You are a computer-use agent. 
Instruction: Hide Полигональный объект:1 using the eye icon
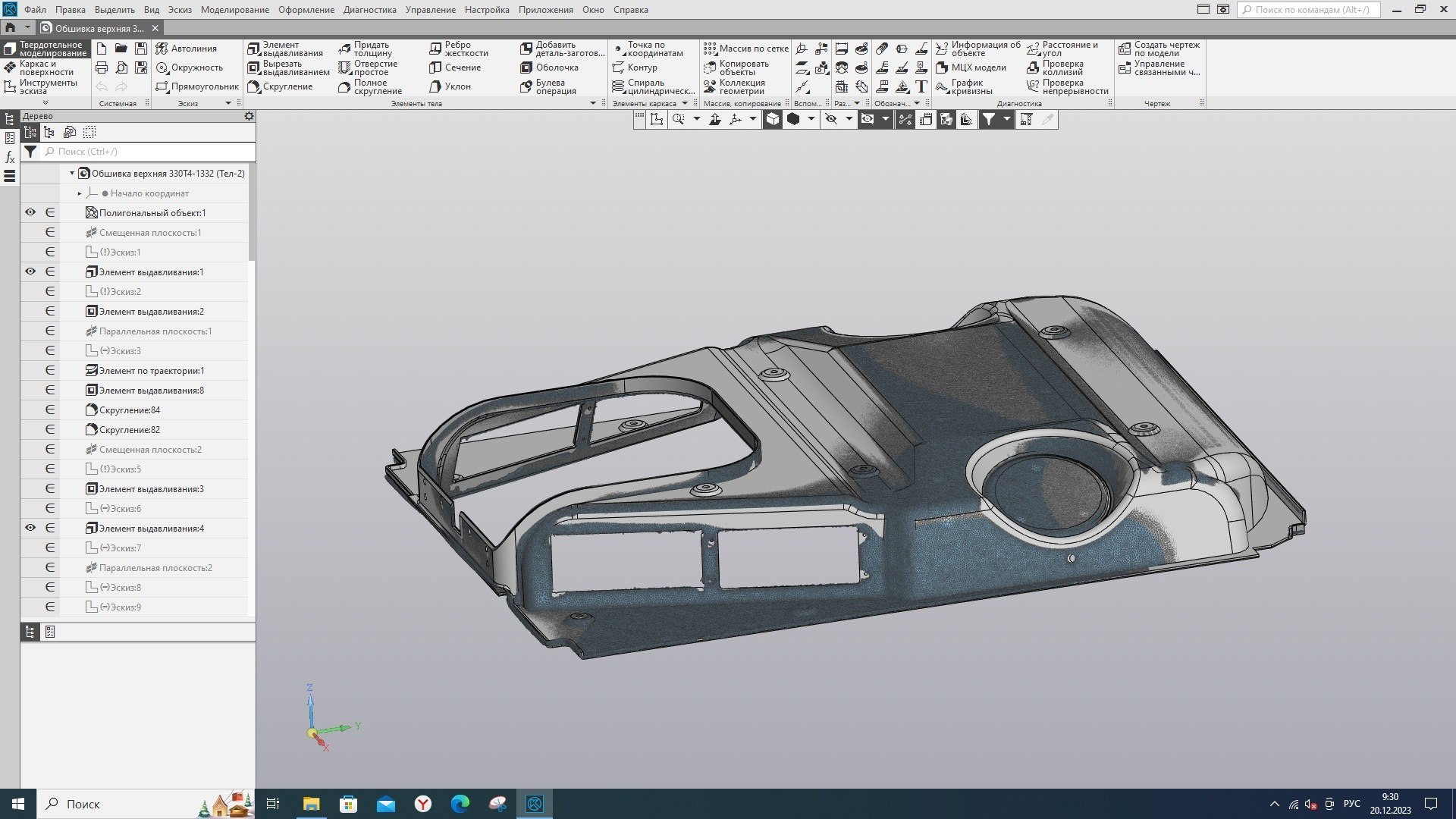coord(30,213)
